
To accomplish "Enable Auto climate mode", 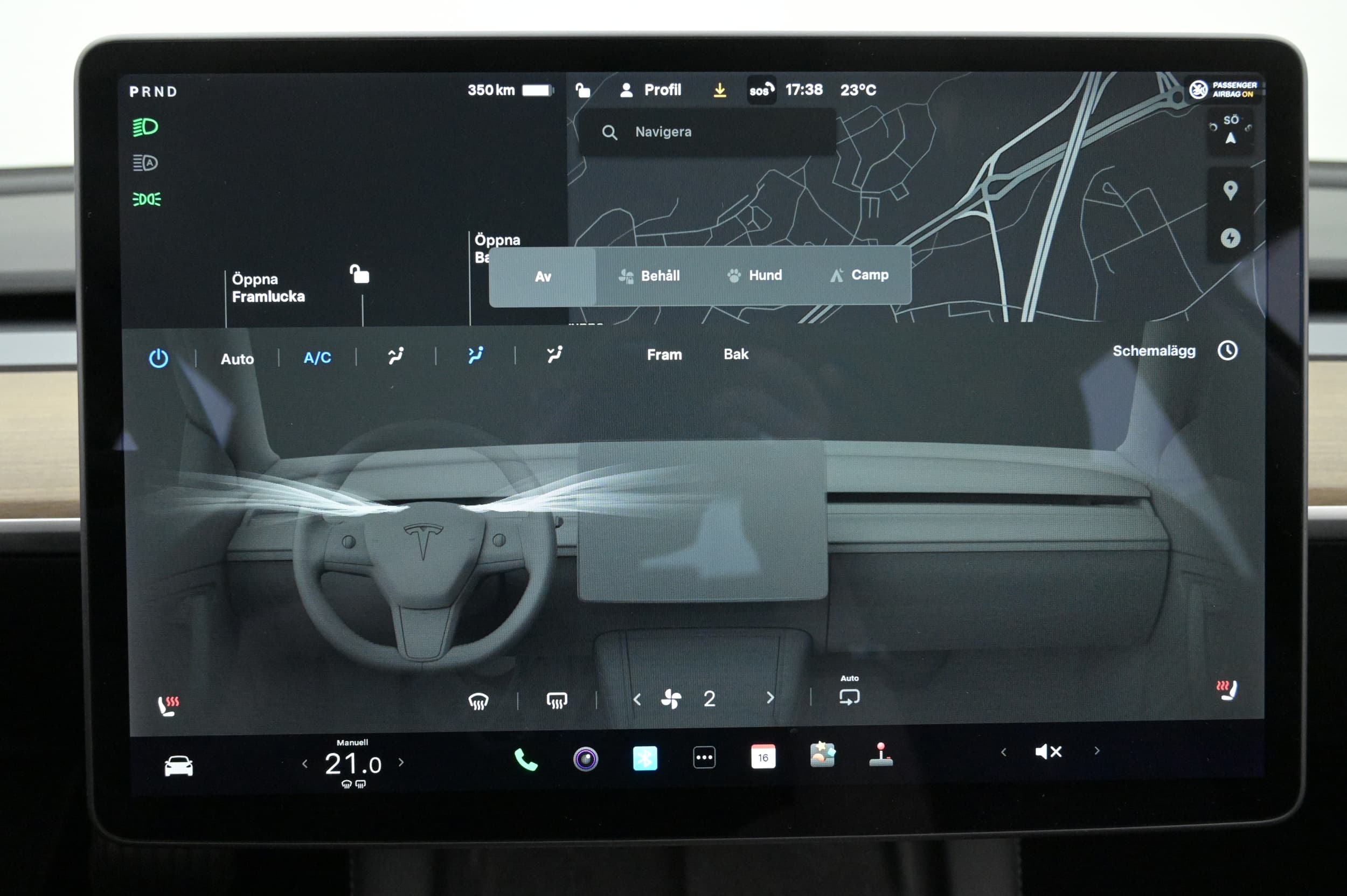I will pos(237,359).
